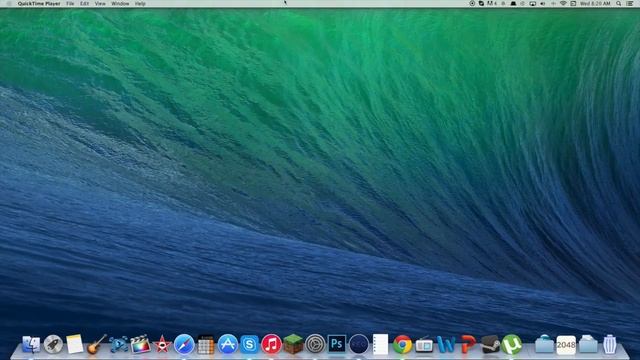
Task: Open dock folder left of 2048
Action: [x=544, y=344]
